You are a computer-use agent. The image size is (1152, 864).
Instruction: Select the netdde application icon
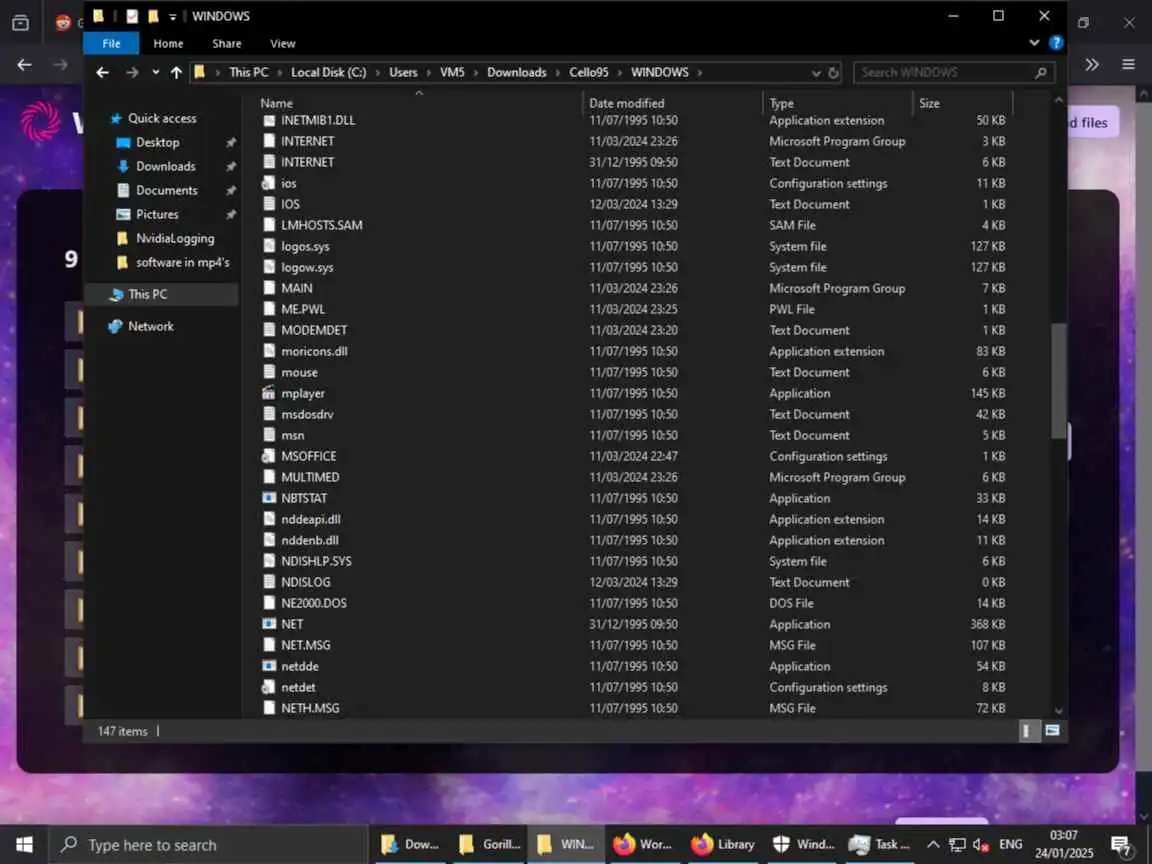click(x=269, y=666)
